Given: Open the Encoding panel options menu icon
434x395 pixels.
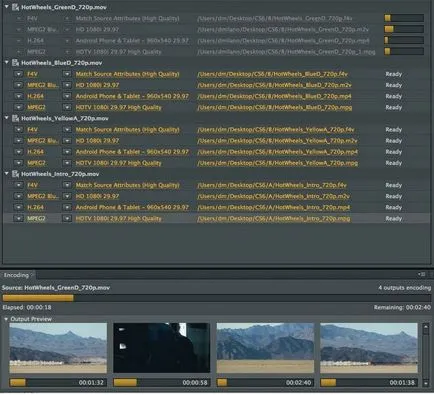Looking at the screenshot, I should (x=422, y=274).
